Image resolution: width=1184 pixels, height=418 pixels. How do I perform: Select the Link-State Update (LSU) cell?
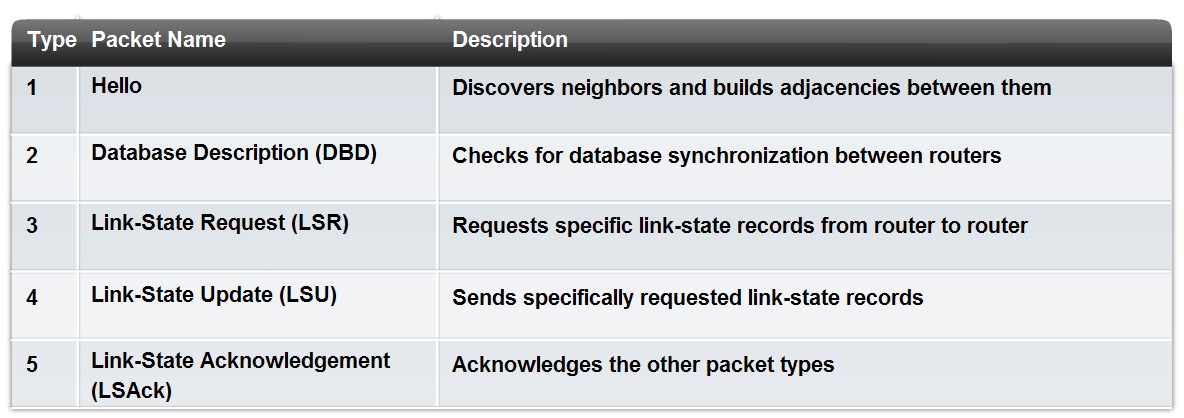214,295
